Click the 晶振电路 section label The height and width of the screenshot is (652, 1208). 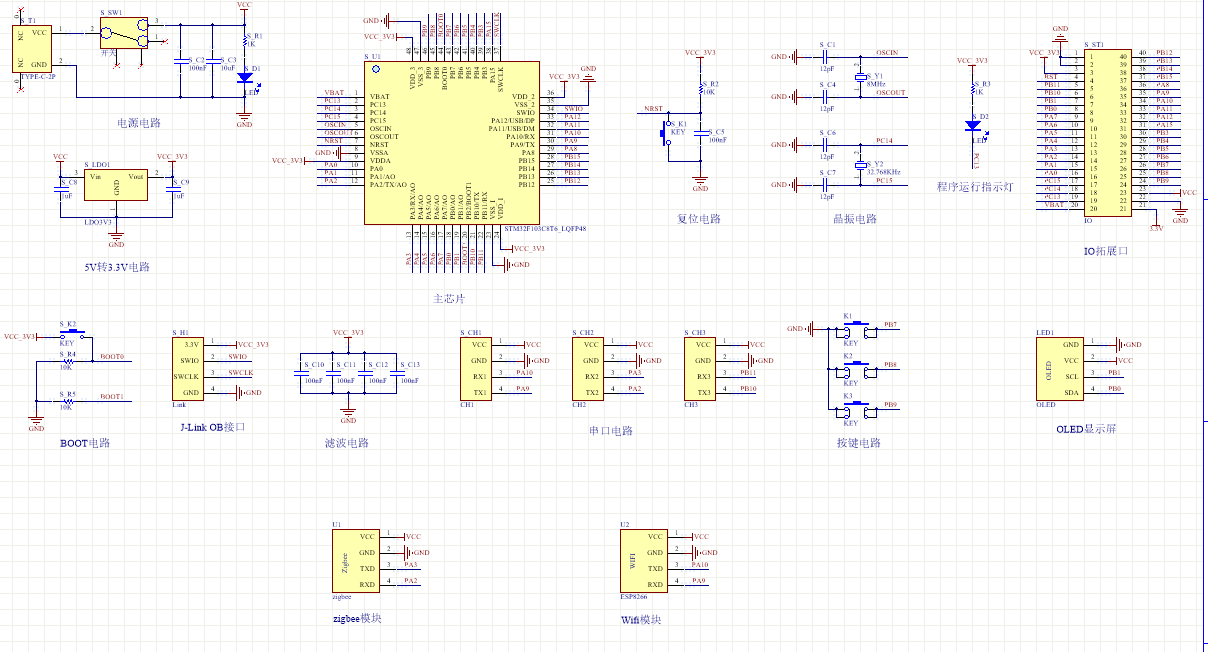coord(855,218)
